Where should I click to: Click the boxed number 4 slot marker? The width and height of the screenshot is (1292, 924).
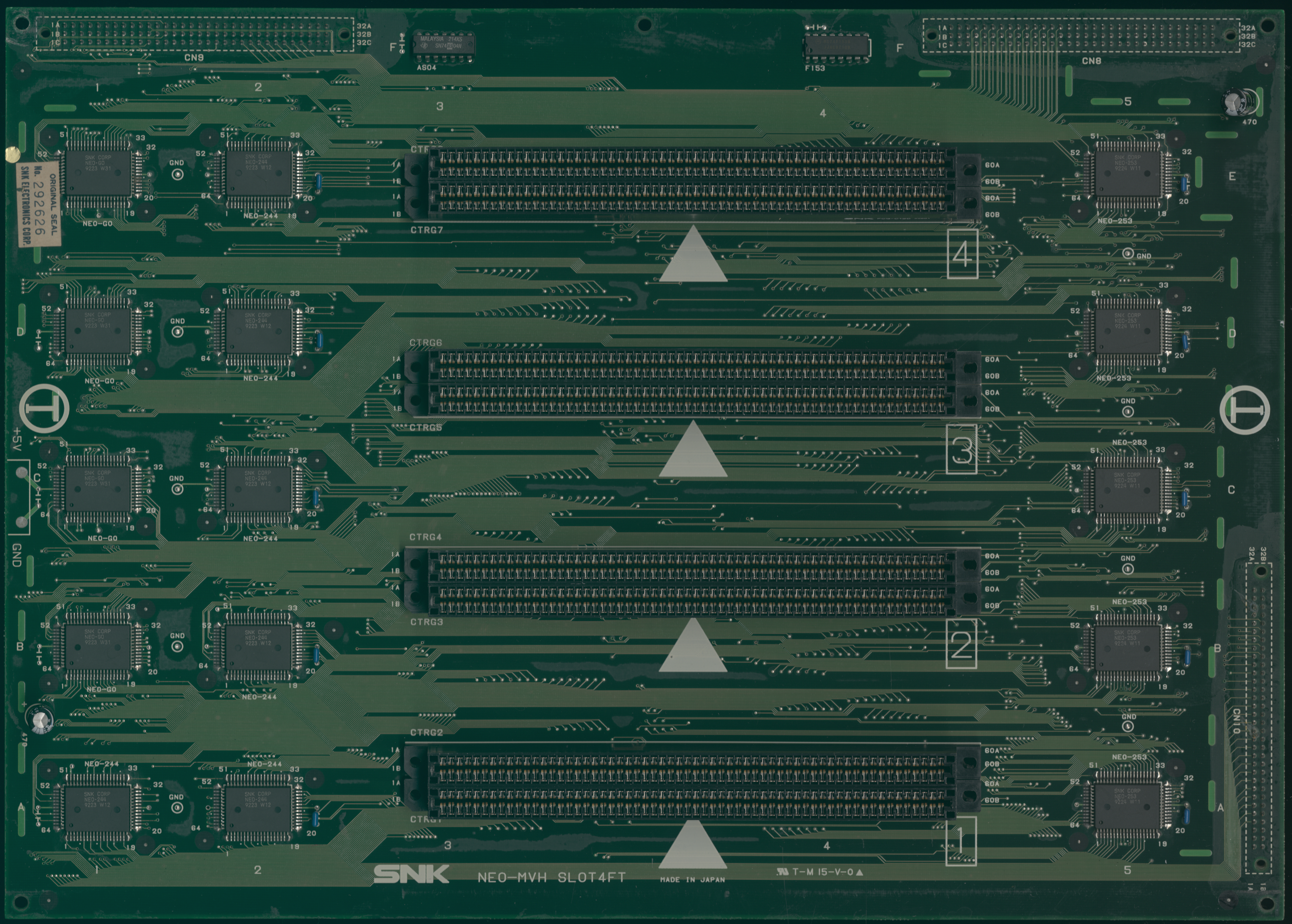pyautogui.click(x=962, y=254)
